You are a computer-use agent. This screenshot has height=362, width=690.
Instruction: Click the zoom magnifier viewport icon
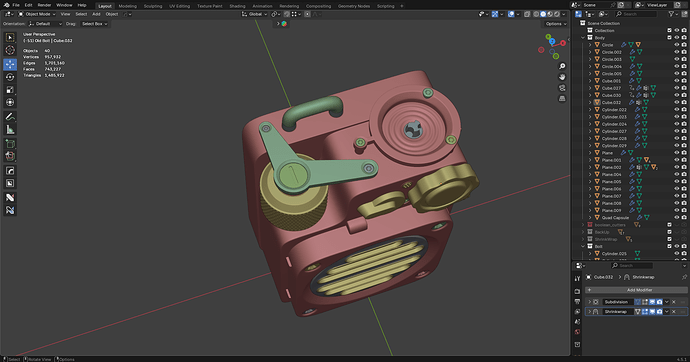point(562,66)
